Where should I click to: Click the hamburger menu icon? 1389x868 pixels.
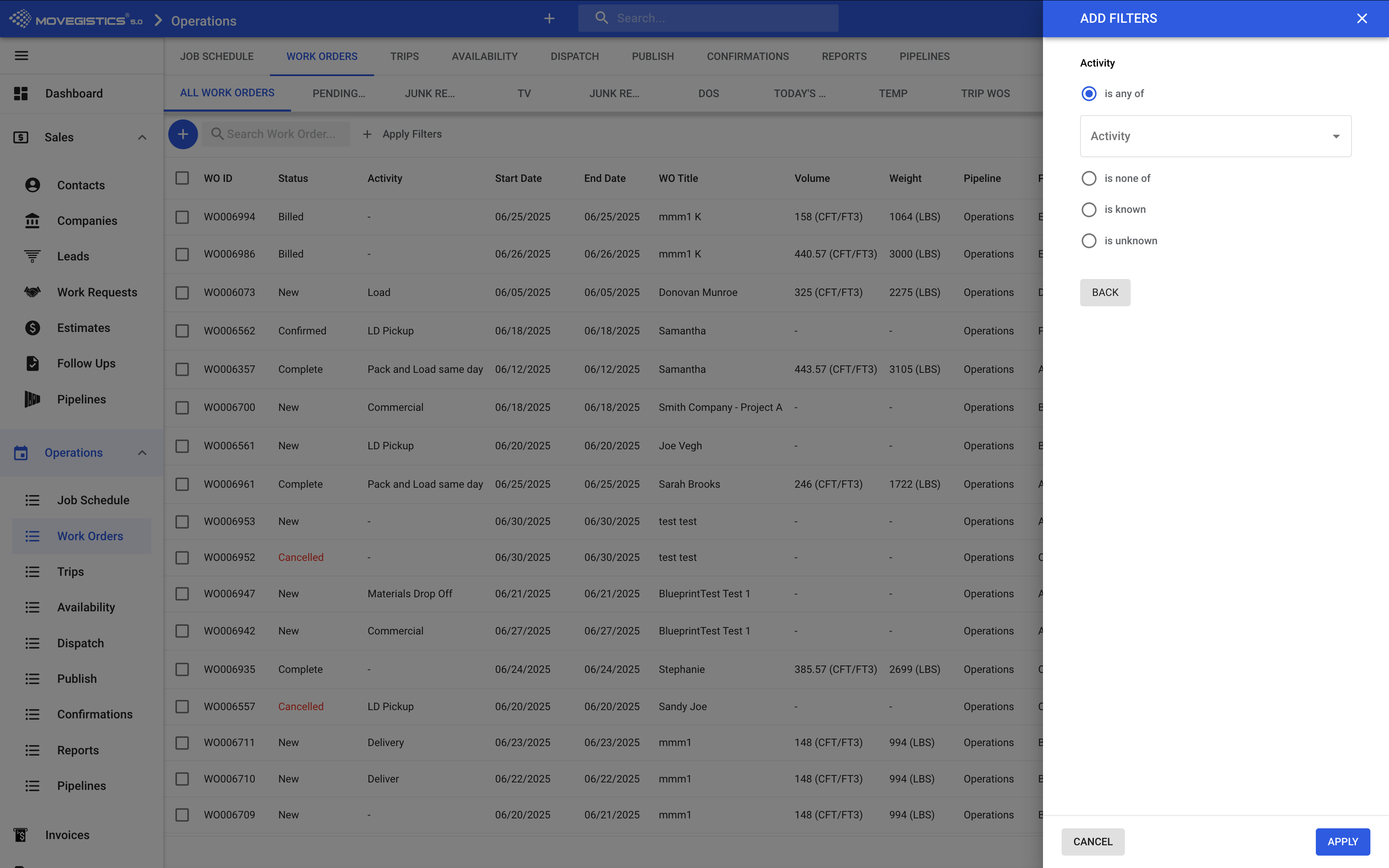[21, 56]
